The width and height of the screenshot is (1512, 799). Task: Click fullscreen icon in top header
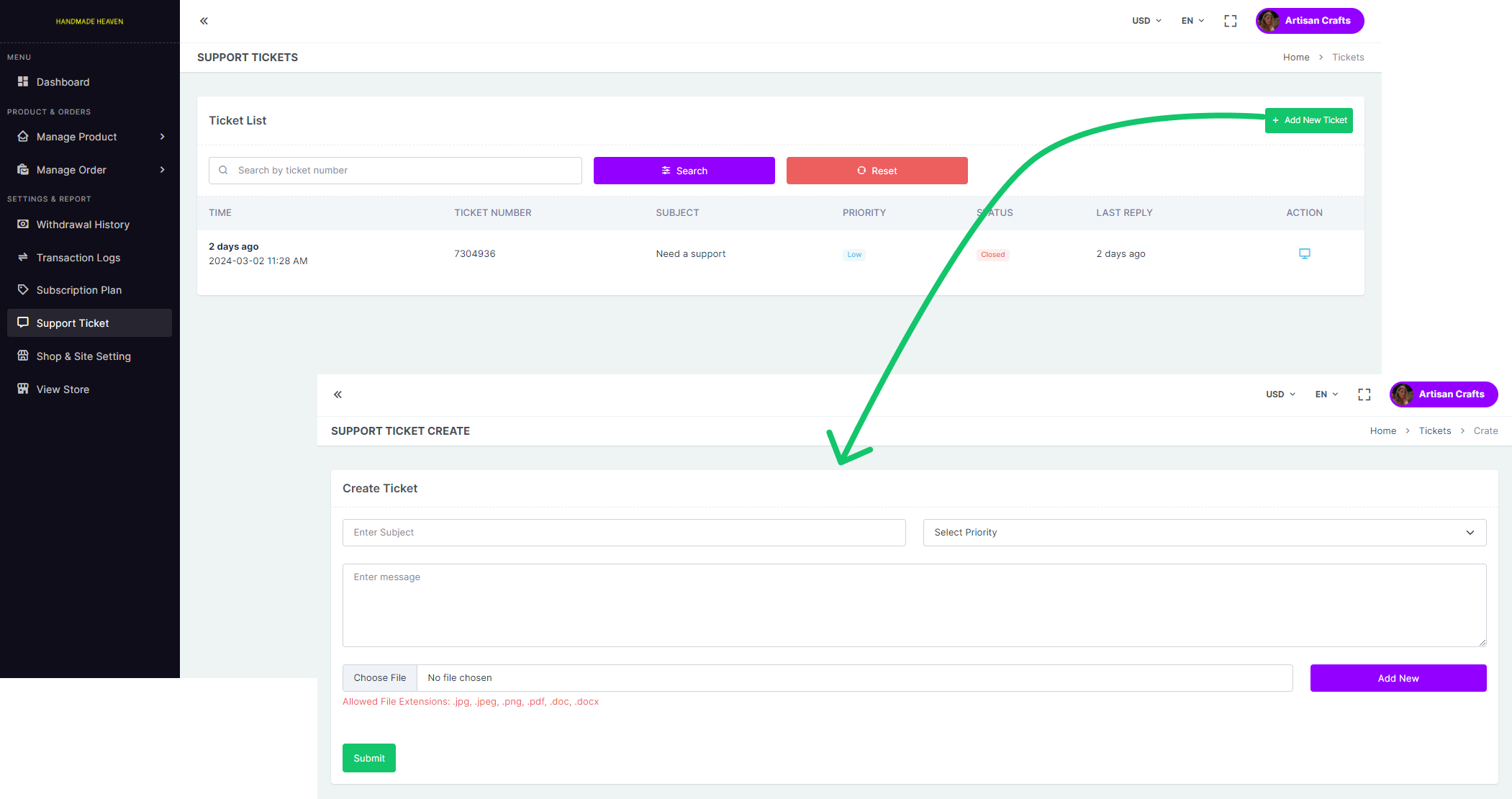[1230, 21]
